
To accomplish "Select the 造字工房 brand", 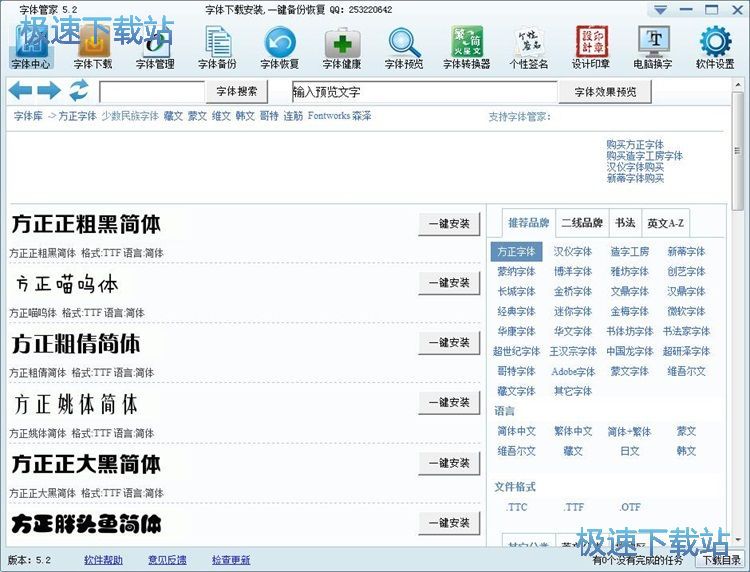I will click(629, 252).
